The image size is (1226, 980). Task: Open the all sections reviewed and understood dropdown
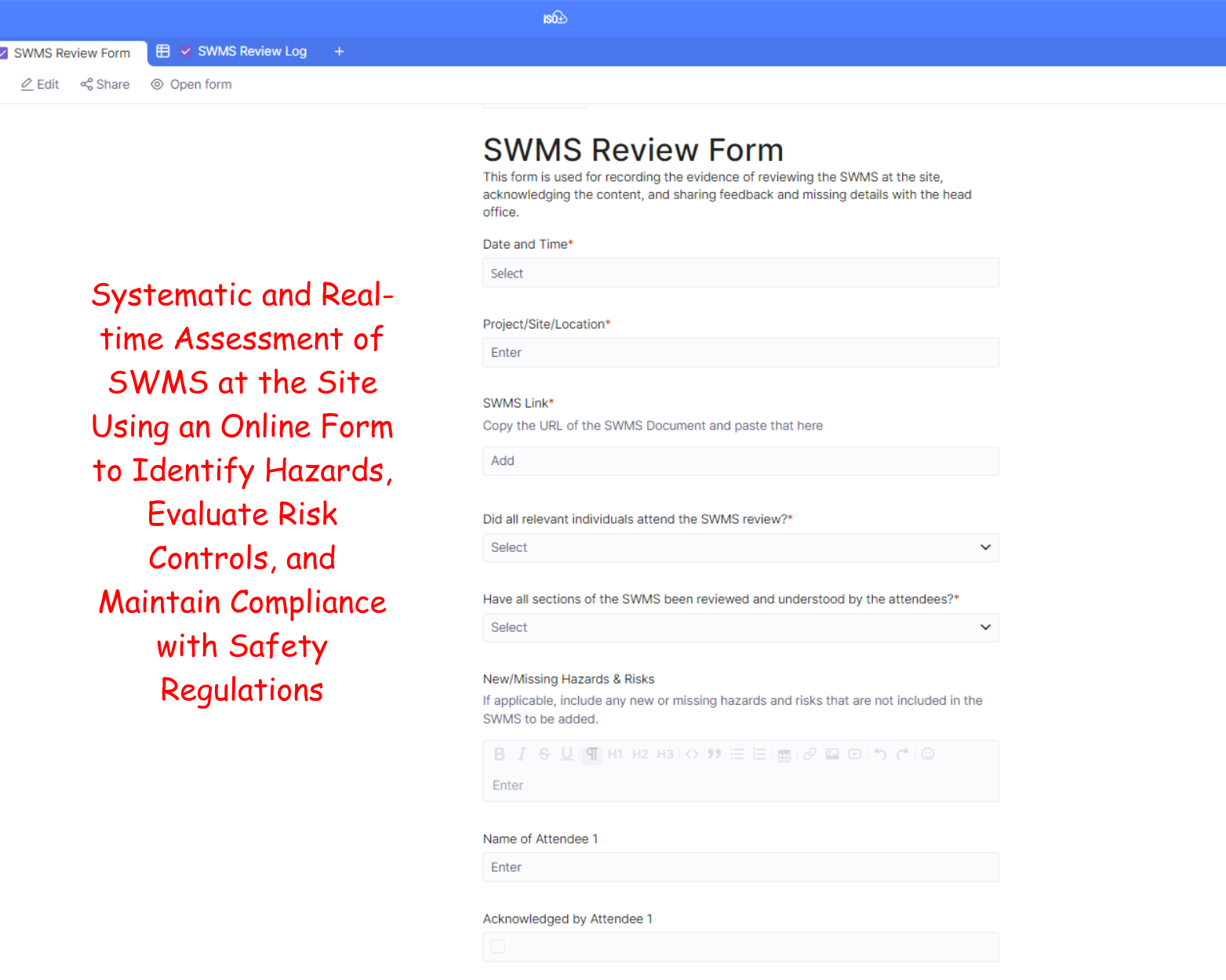tap(740, 628)
